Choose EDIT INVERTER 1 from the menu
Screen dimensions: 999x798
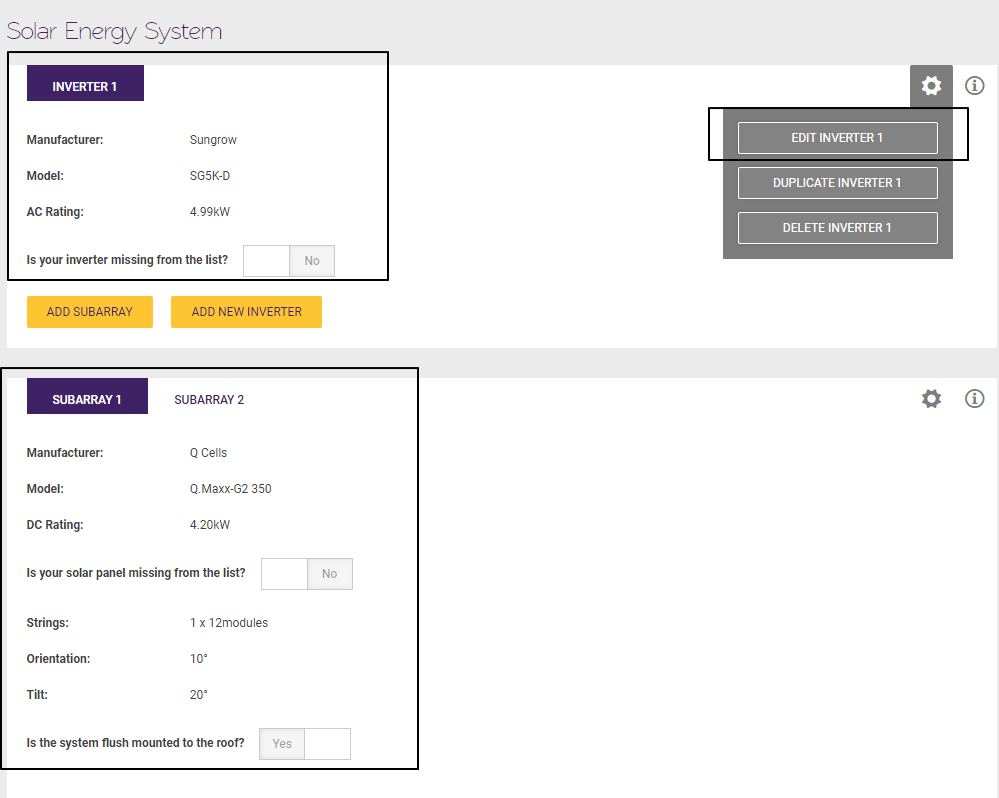tap(837, 137)
